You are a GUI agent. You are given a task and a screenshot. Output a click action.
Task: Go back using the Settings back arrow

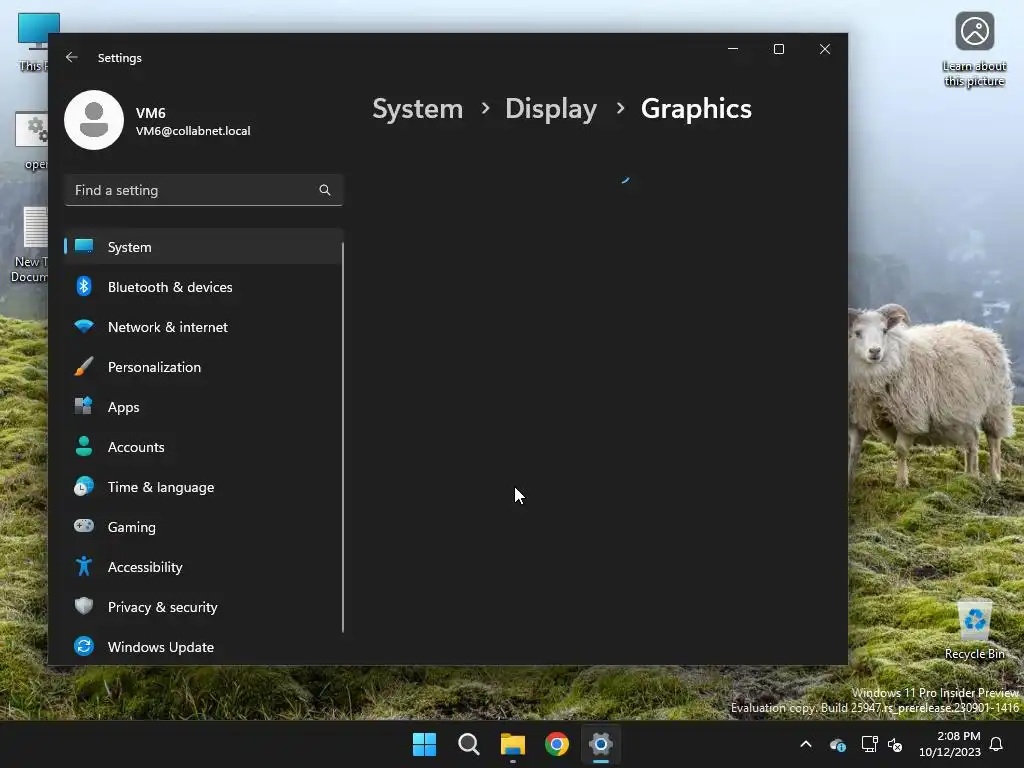pos(72,57)
